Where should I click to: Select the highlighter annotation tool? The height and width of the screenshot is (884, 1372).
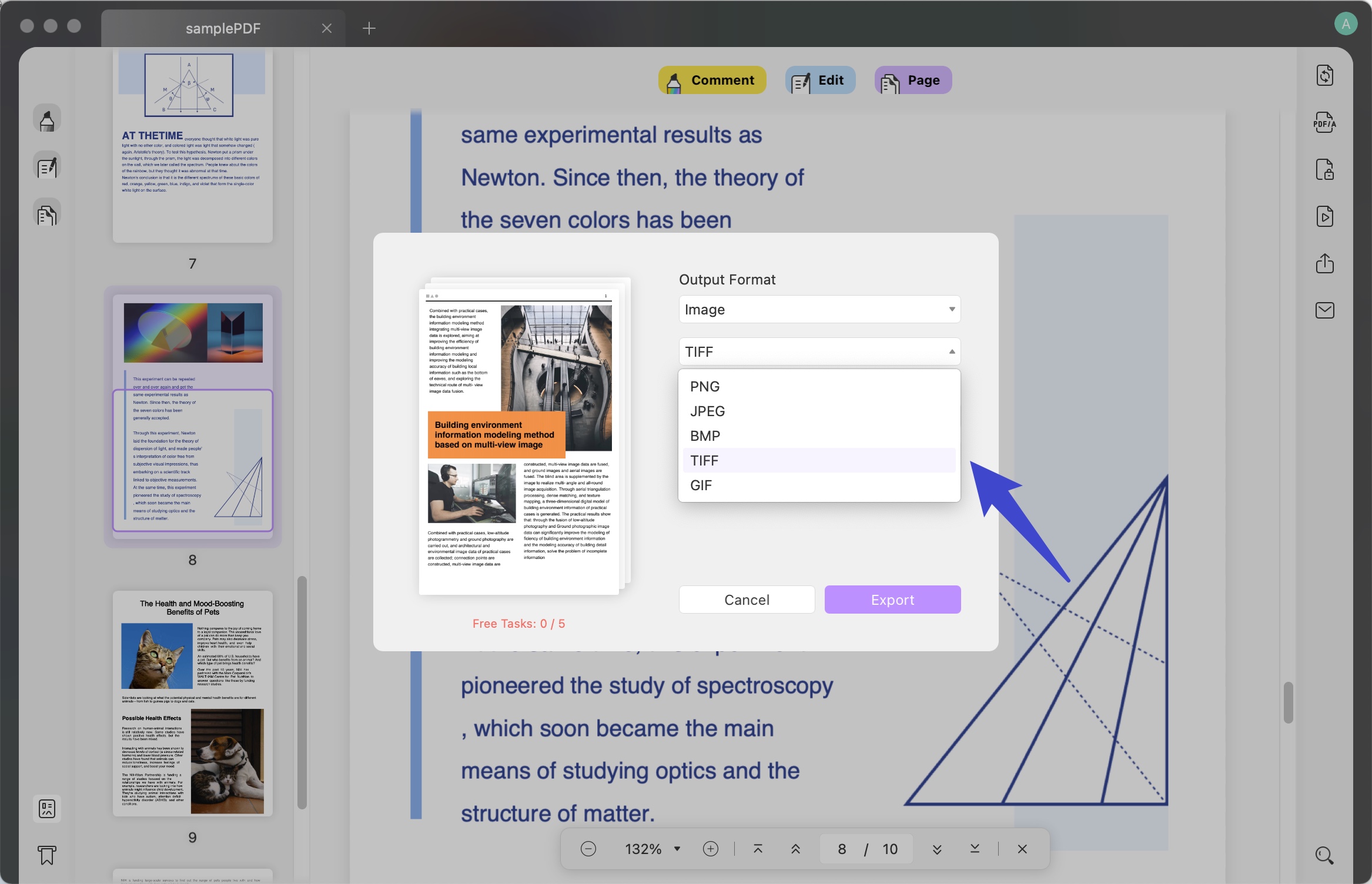point(47,118)
